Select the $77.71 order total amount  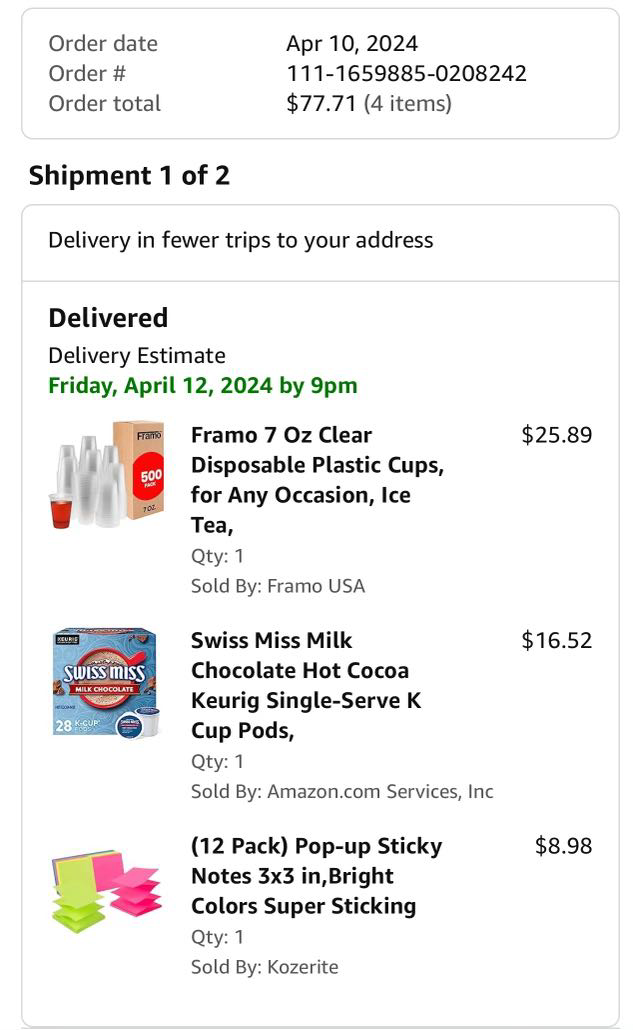(321, 103)
